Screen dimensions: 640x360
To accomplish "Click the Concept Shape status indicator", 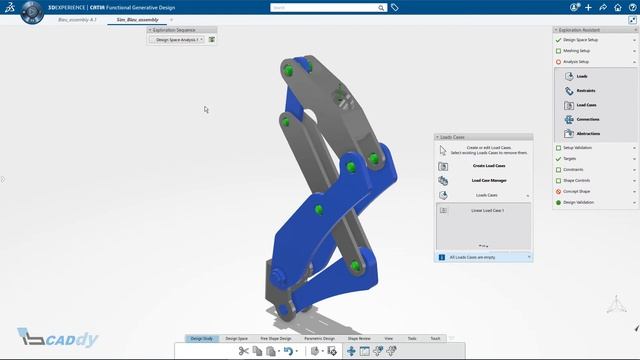I will (x=558, y=191).
